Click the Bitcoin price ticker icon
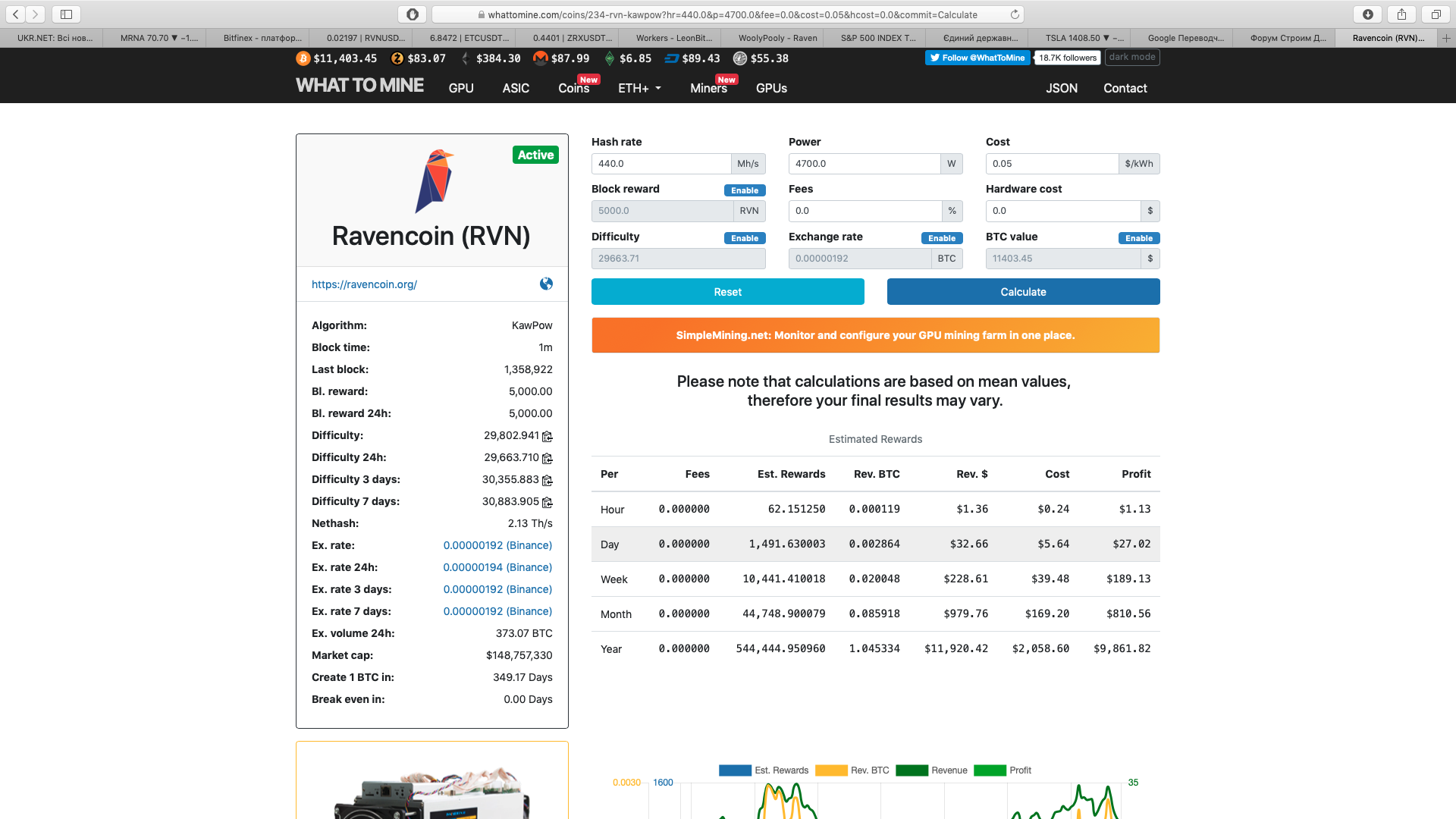 tap(303, 58)
